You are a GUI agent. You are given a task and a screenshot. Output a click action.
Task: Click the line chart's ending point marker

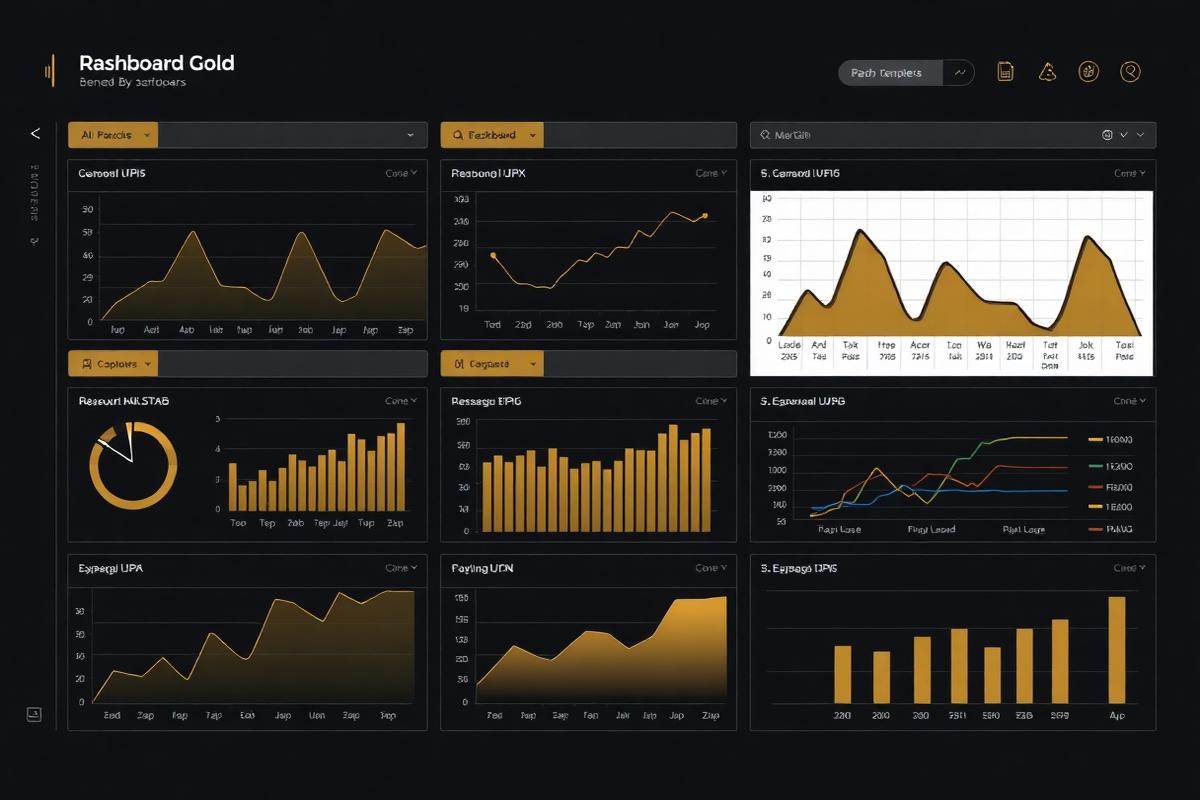pyautogui.click(x=705, y=215)
